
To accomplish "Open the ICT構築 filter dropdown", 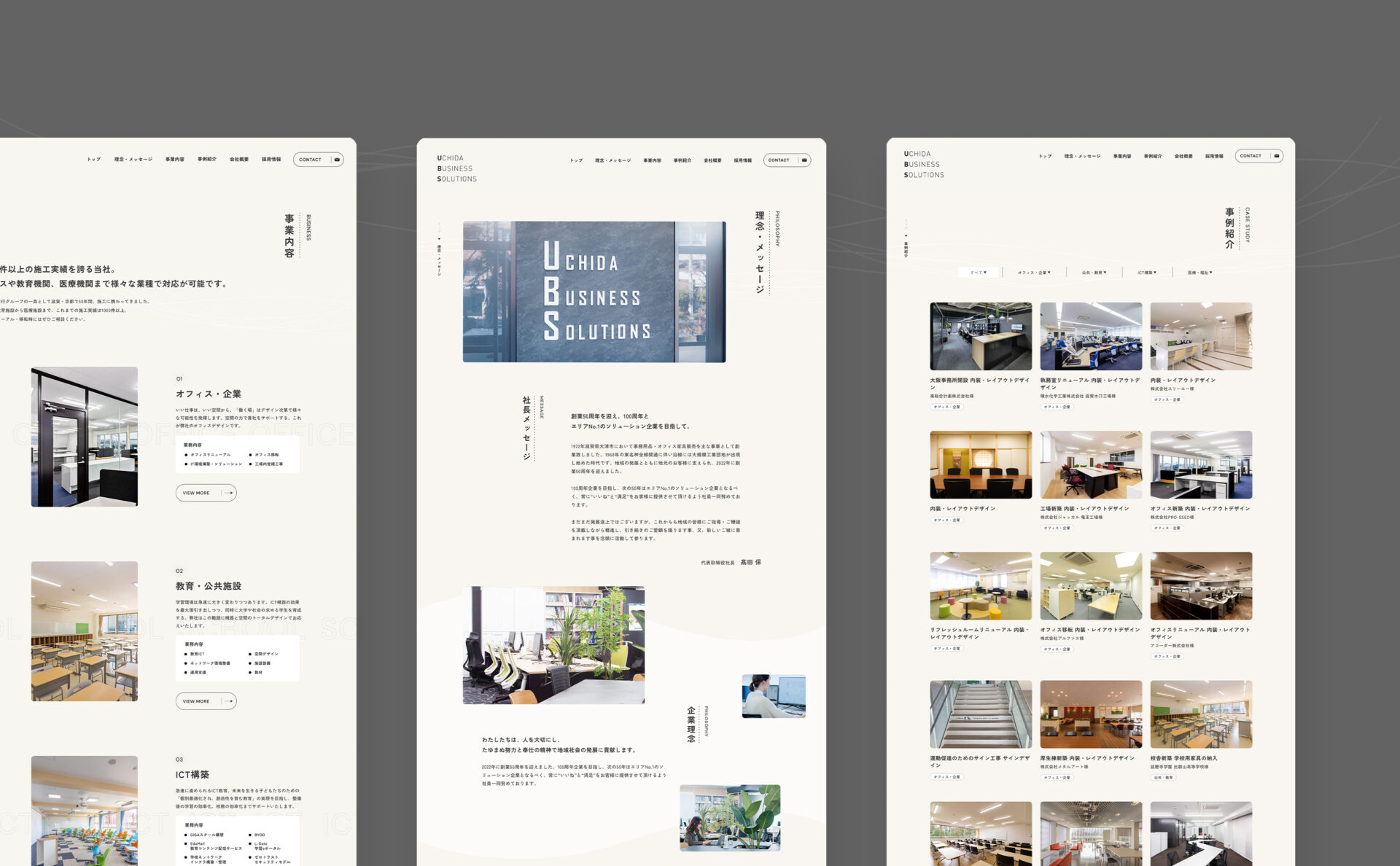I will pos(1147,273).
